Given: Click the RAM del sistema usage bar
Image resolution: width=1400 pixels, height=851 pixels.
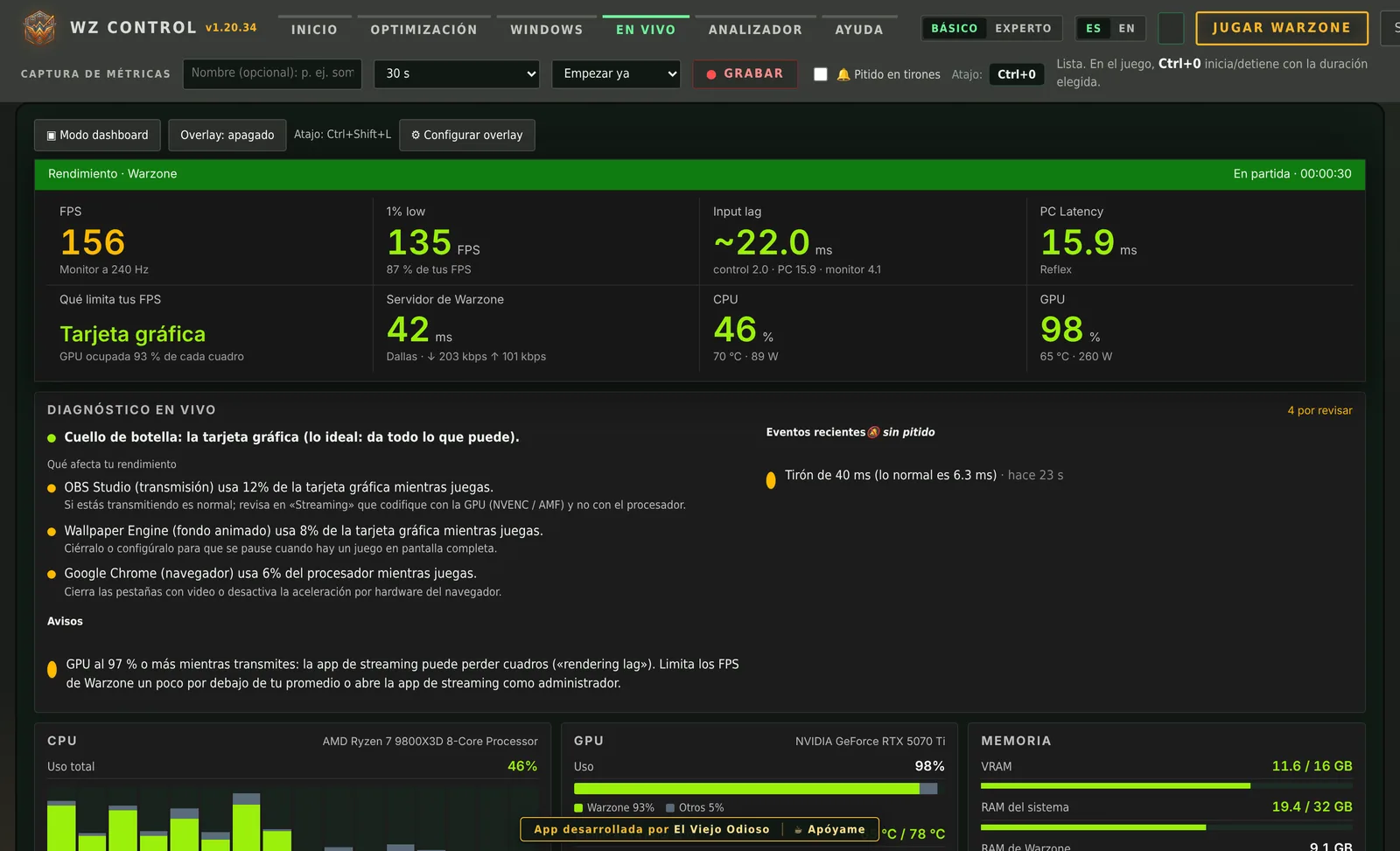Looking at the screenshot, I should [1166, 827].
